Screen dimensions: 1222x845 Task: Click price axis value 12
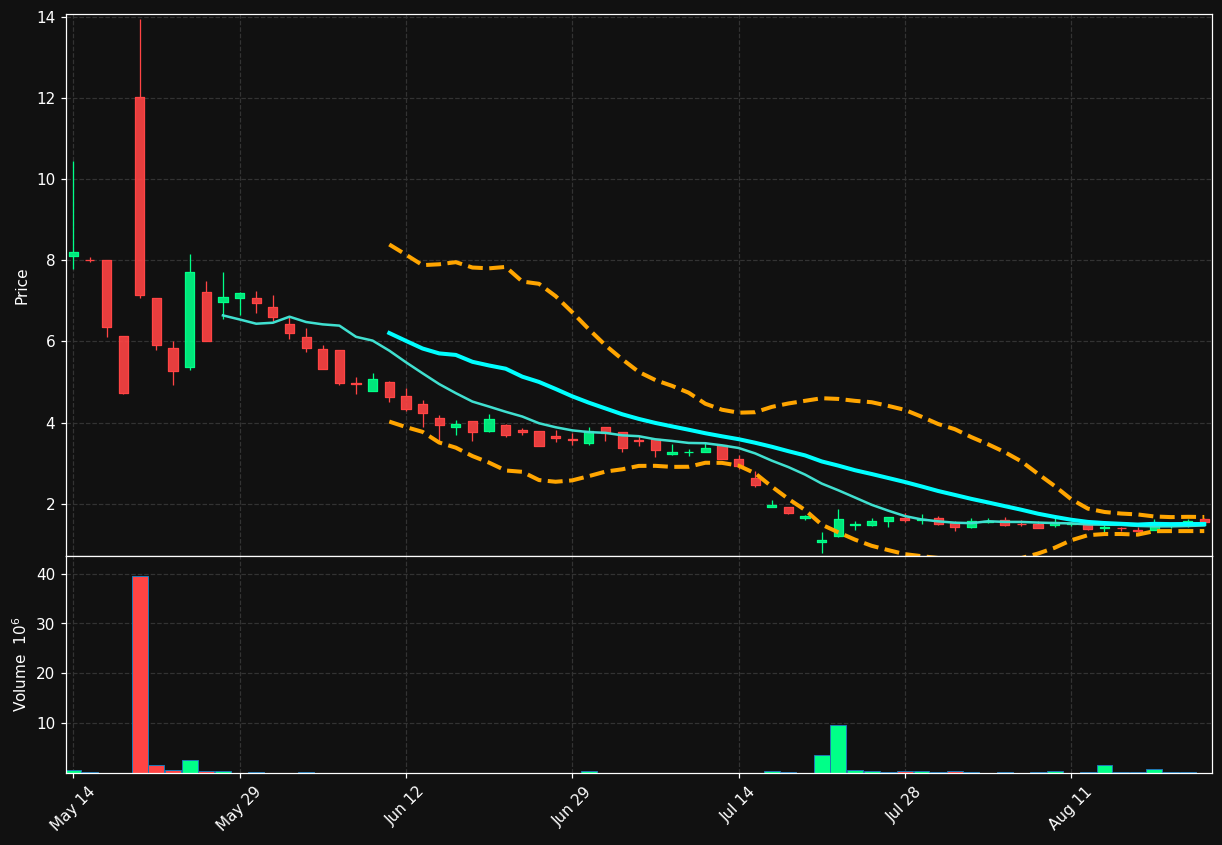click(46, 99)
